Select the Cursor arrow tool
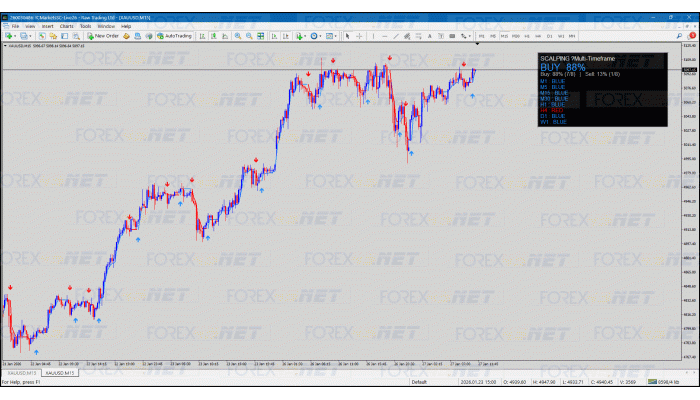This screenshot has height=400, width=700. [348, 36]
